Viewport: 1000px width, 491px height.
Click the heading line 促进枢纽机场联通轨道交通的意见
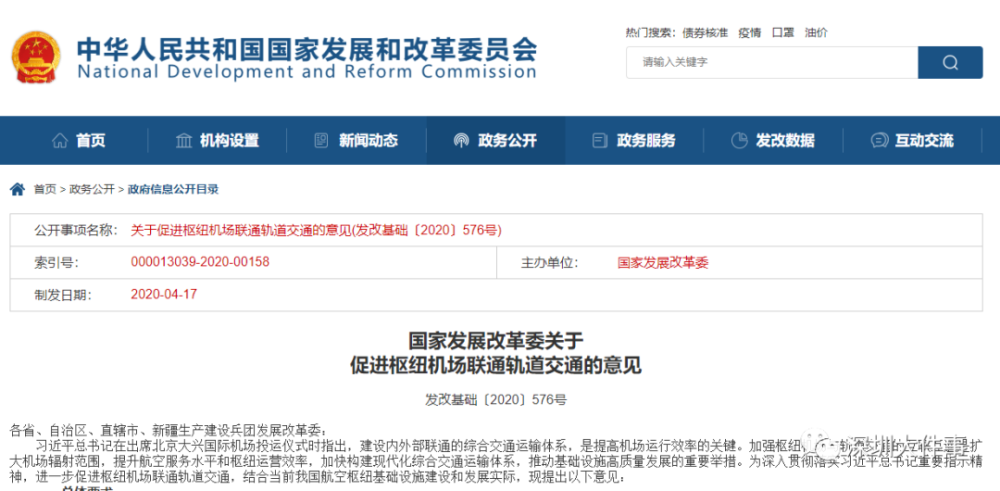coord(496,365)
